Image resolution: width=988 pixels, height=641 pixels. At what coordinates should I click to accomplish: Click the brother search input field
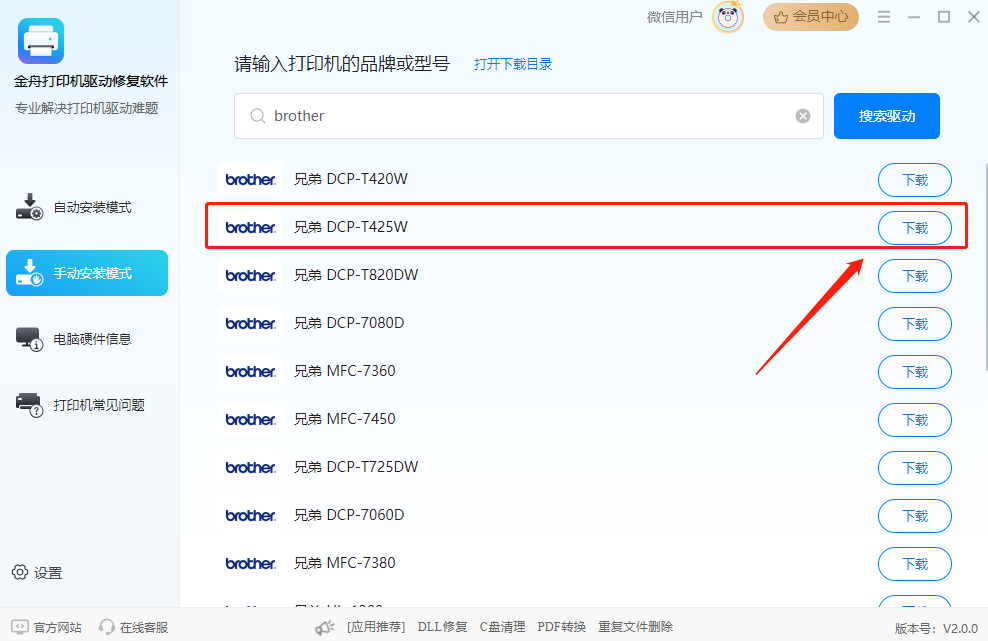click(529, 116)
